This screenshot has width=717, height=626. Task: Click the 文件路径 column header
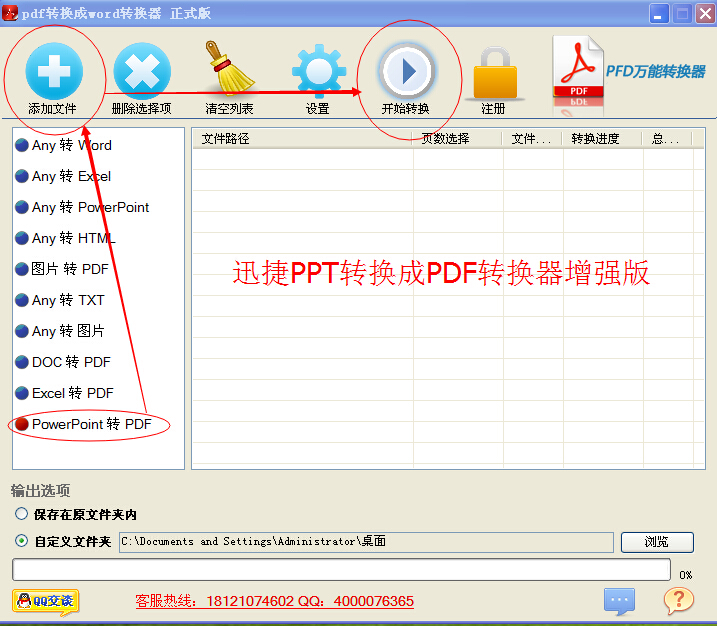tap(302, 139)
